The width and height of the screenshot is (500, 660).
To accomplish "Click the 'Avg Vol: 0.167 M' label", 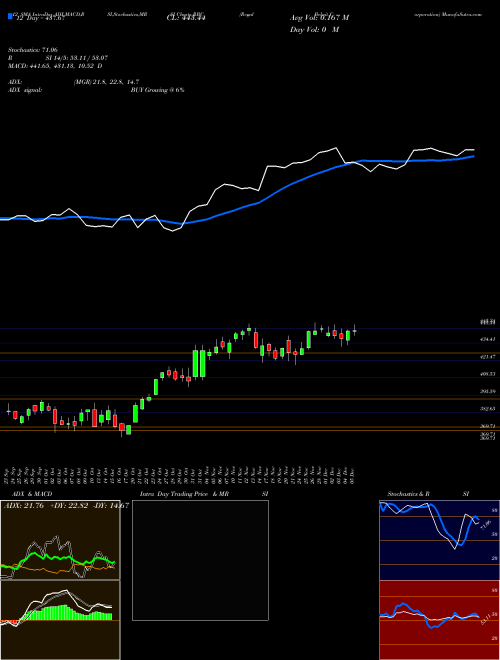I will 319,18.
